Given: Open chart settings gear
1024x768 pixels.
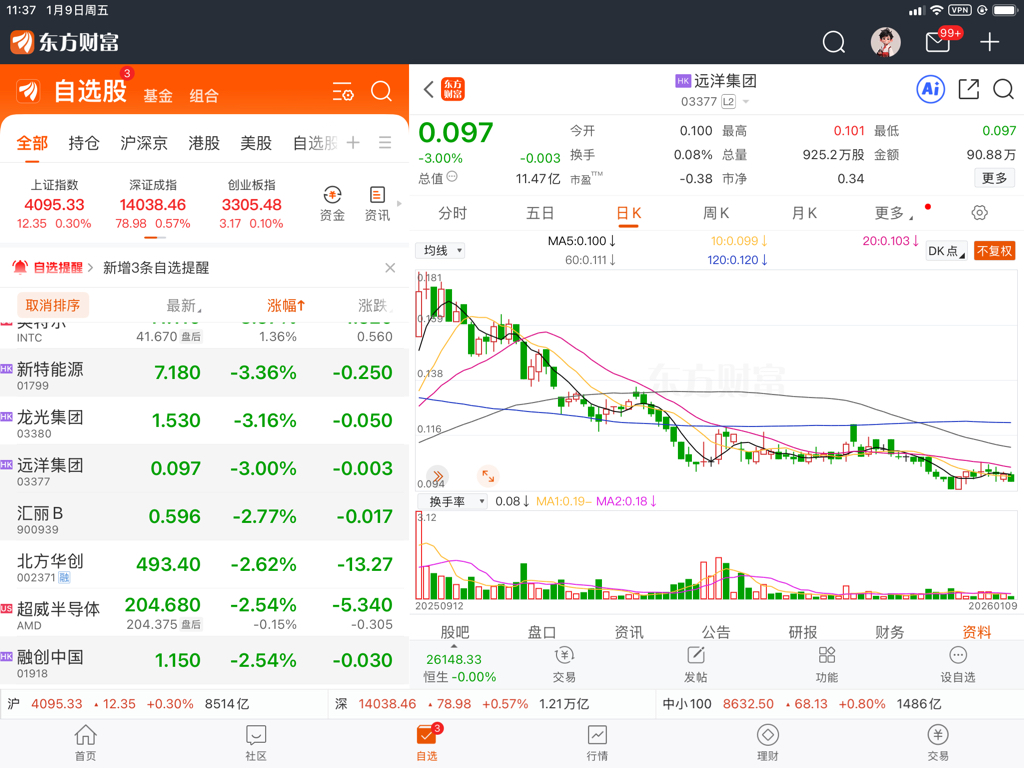Looking at the screenshot, I should click(x=979, y=213).
